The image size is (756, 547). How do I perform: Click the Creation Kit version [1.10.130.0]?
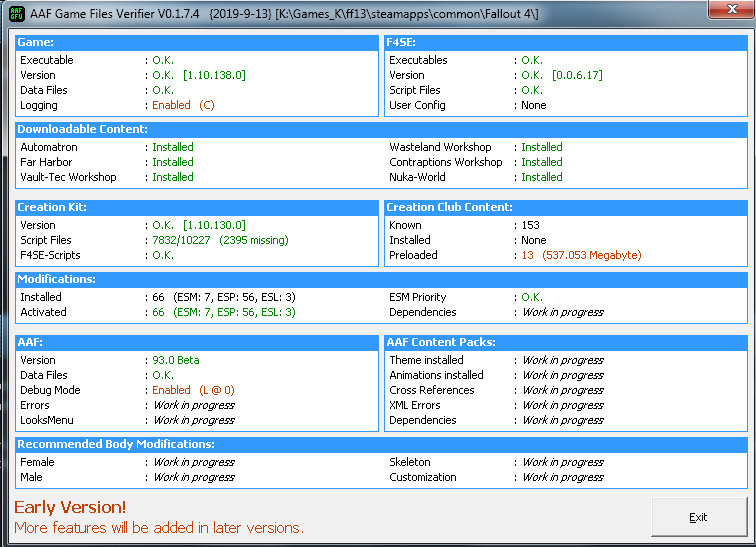(x=214, y=225)
